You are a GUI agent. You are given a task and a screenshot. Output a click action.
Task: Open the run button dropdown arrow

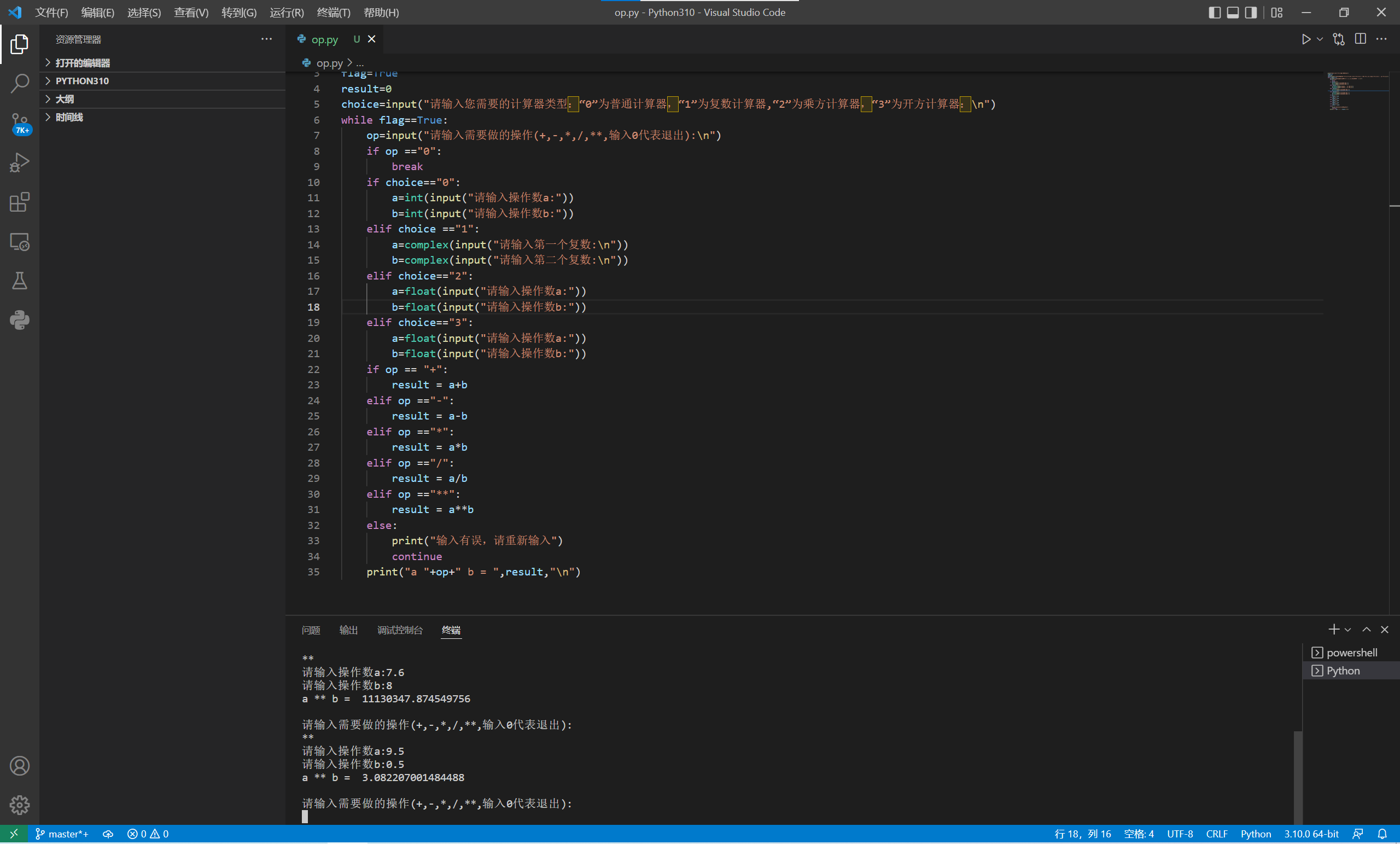[1319, 39]
